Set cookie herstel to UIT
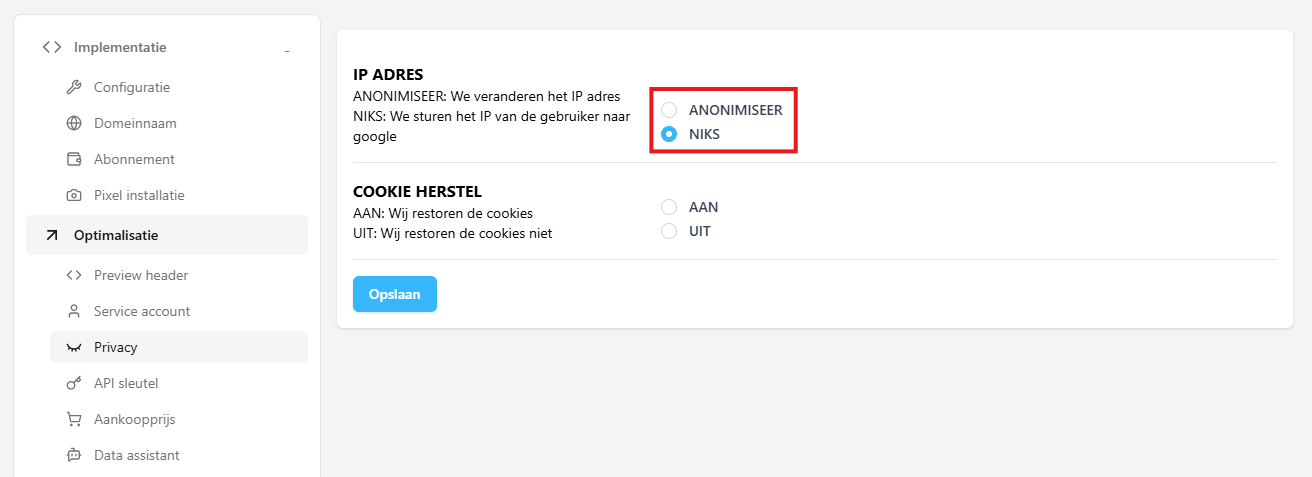 [669, 231]
